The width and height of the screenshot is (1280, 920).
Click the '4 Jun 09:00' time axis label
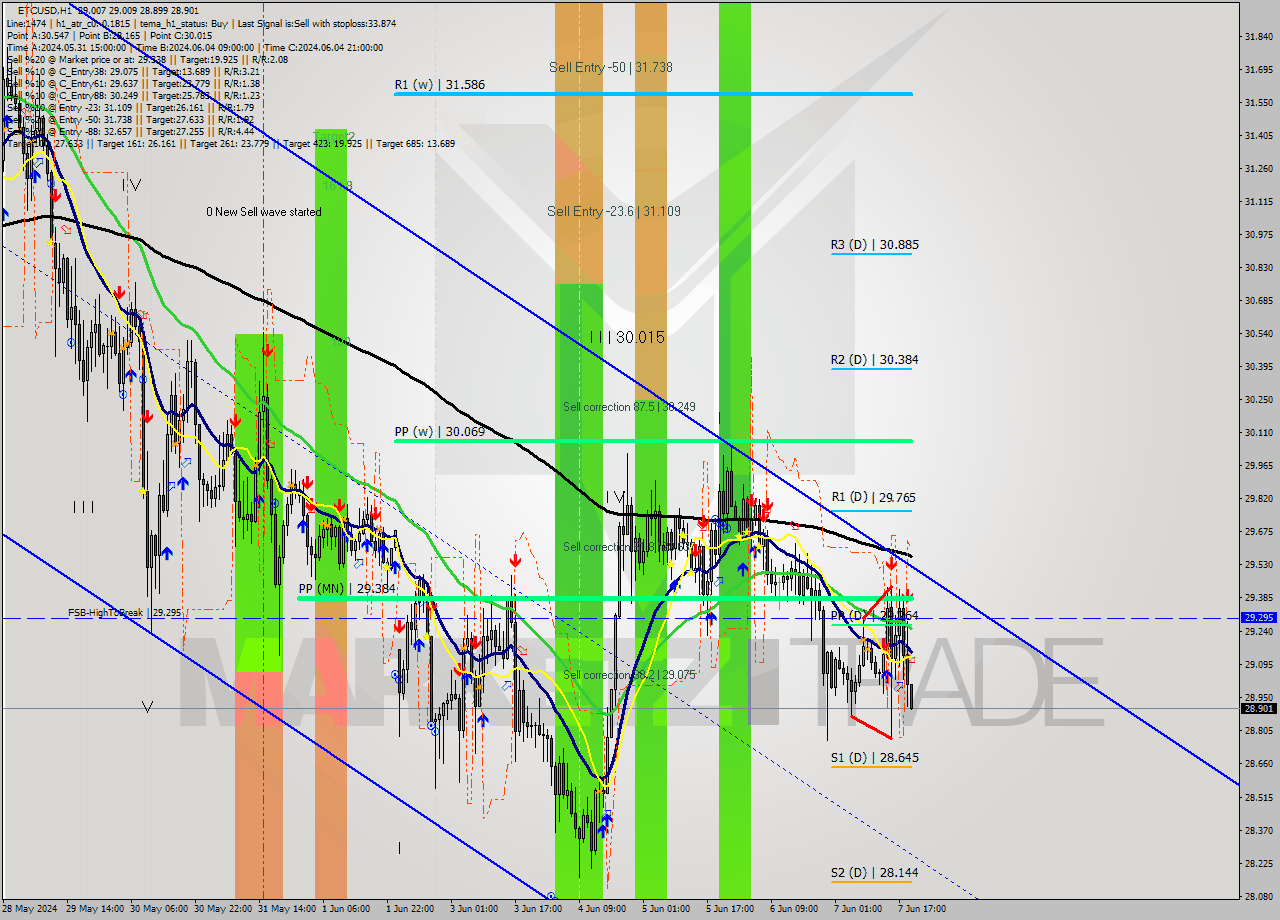(x=602, y=909)
